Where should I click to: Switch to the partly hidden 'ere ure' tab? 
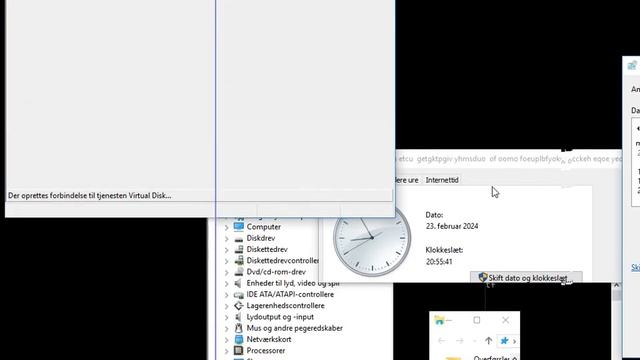(407, 180)
